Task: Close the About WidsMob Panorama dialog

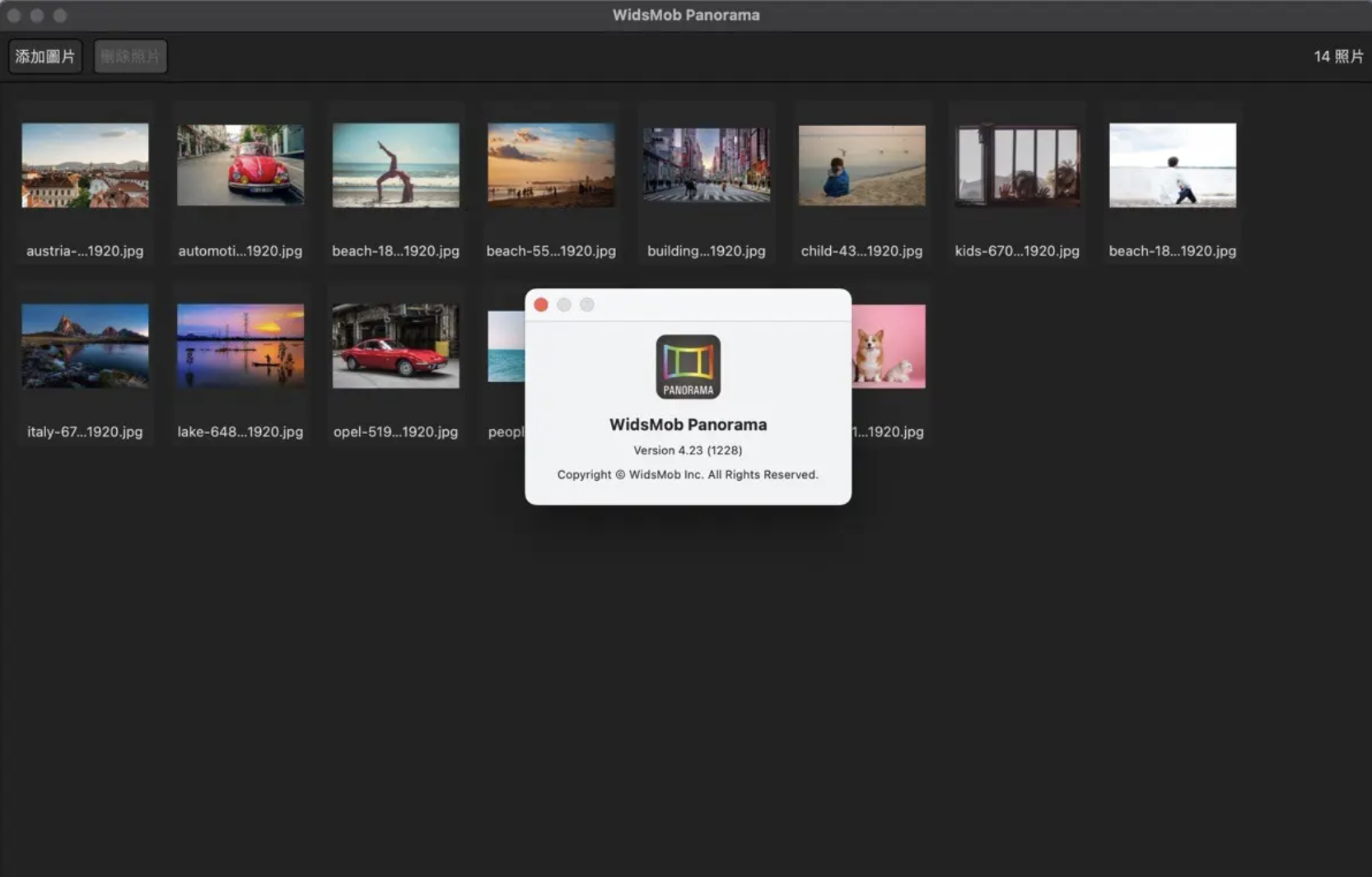Action: pos(541,305)
